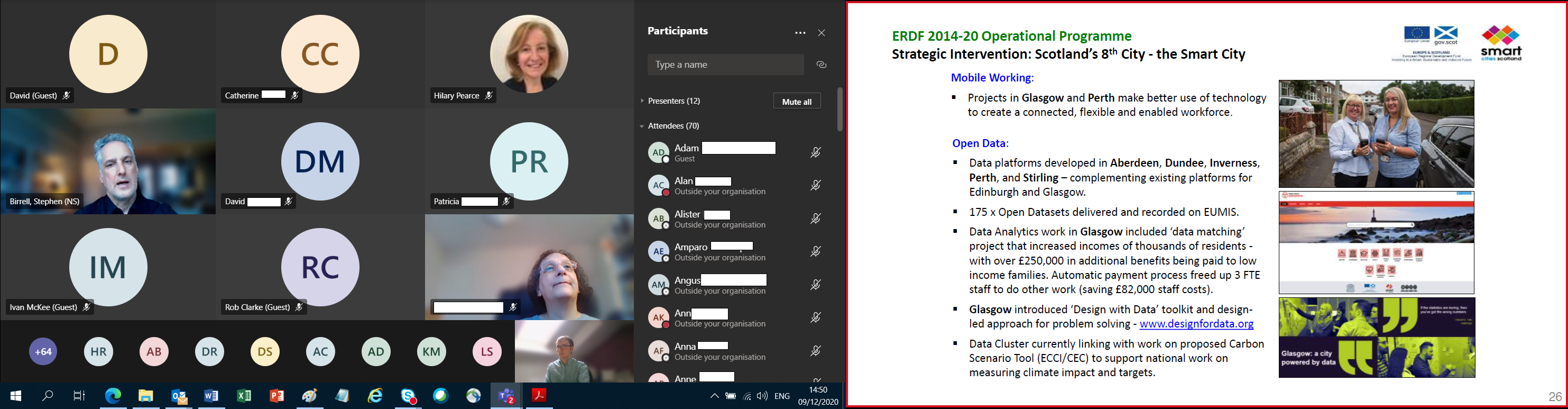Expand the Presenters (12) section

[x=673, y=101]
